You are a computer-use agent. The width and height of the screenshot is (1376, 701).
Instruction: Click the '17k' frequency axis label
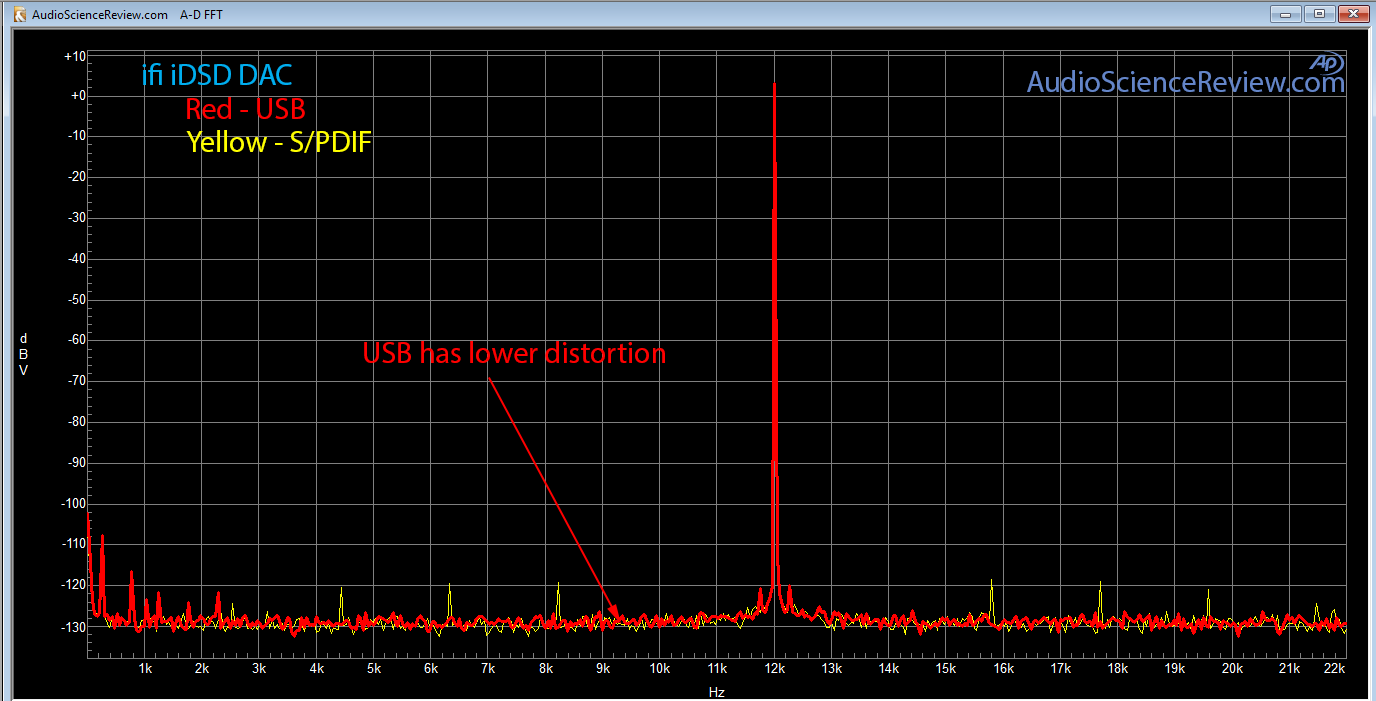point(1061,668)
